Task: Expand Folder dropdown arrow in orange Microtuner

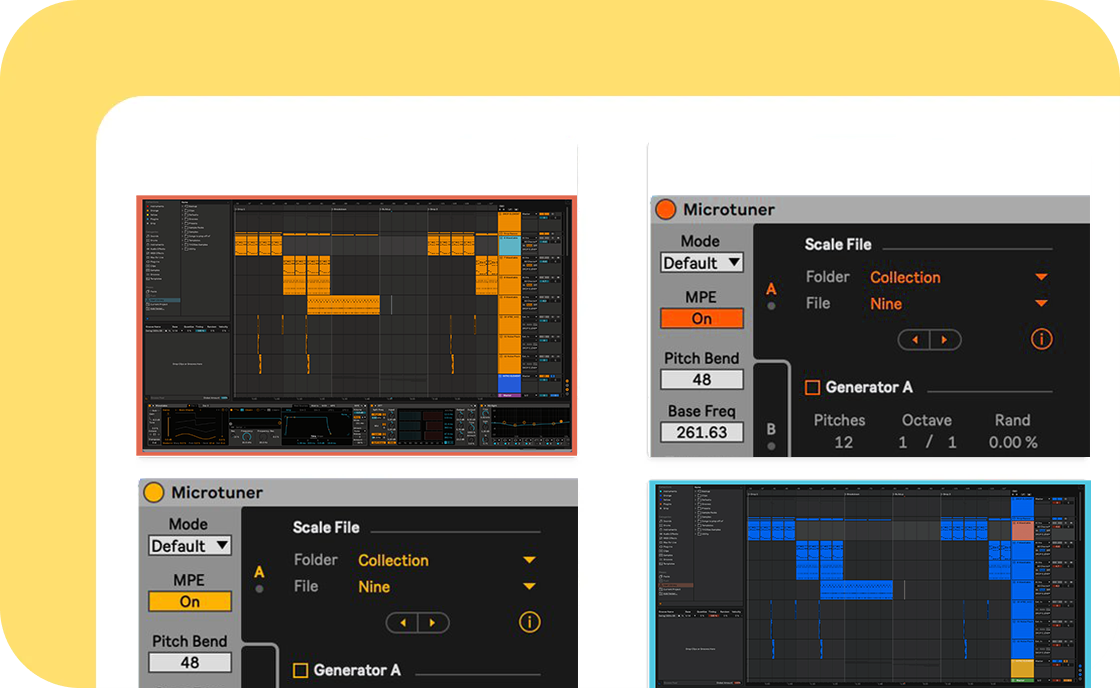Action: pyautogui.click(x=1041, y=277)
